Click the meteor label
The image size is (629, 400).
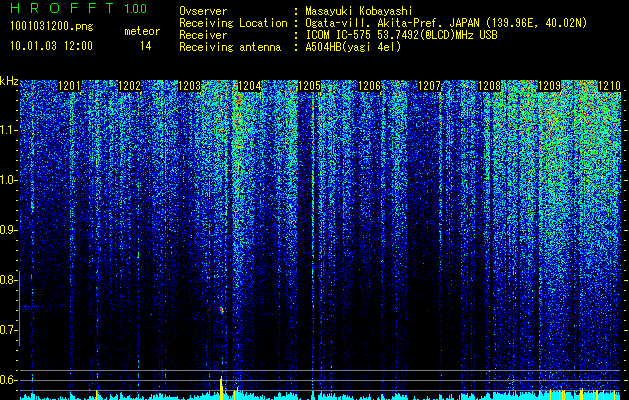(142, 31)
